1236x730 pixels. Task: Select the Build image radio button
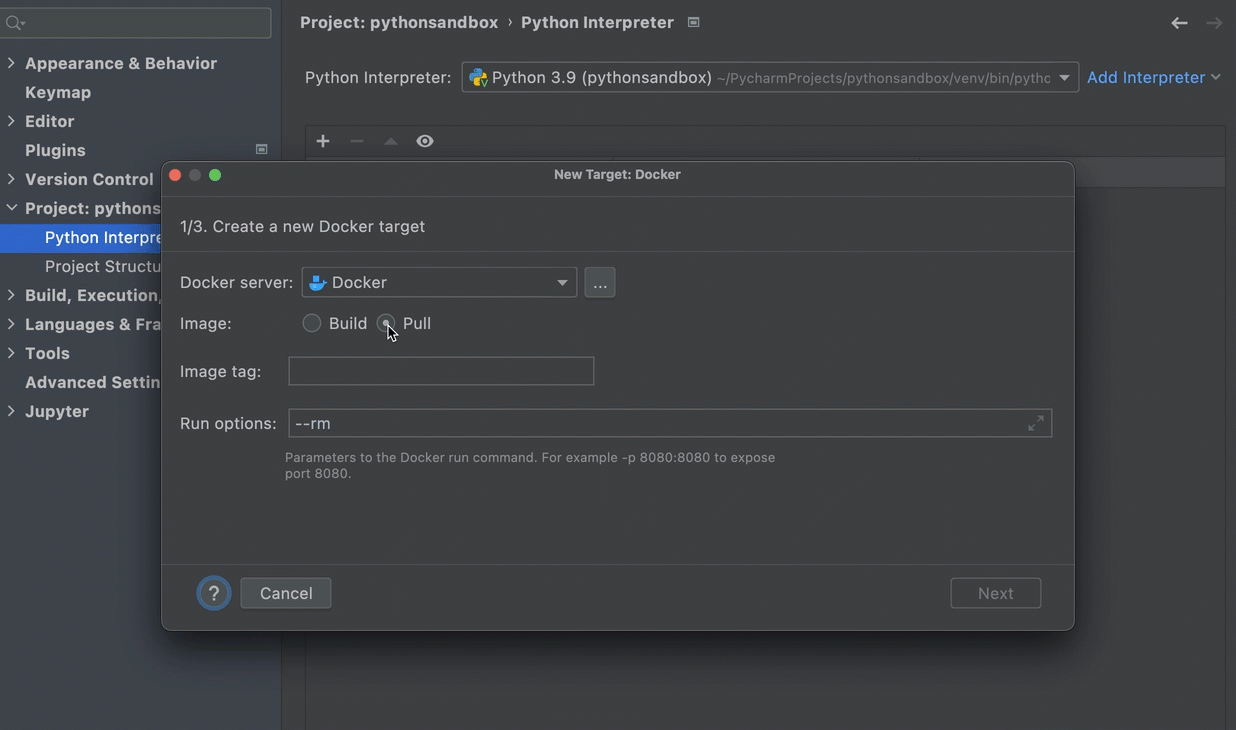coord(312,323)
